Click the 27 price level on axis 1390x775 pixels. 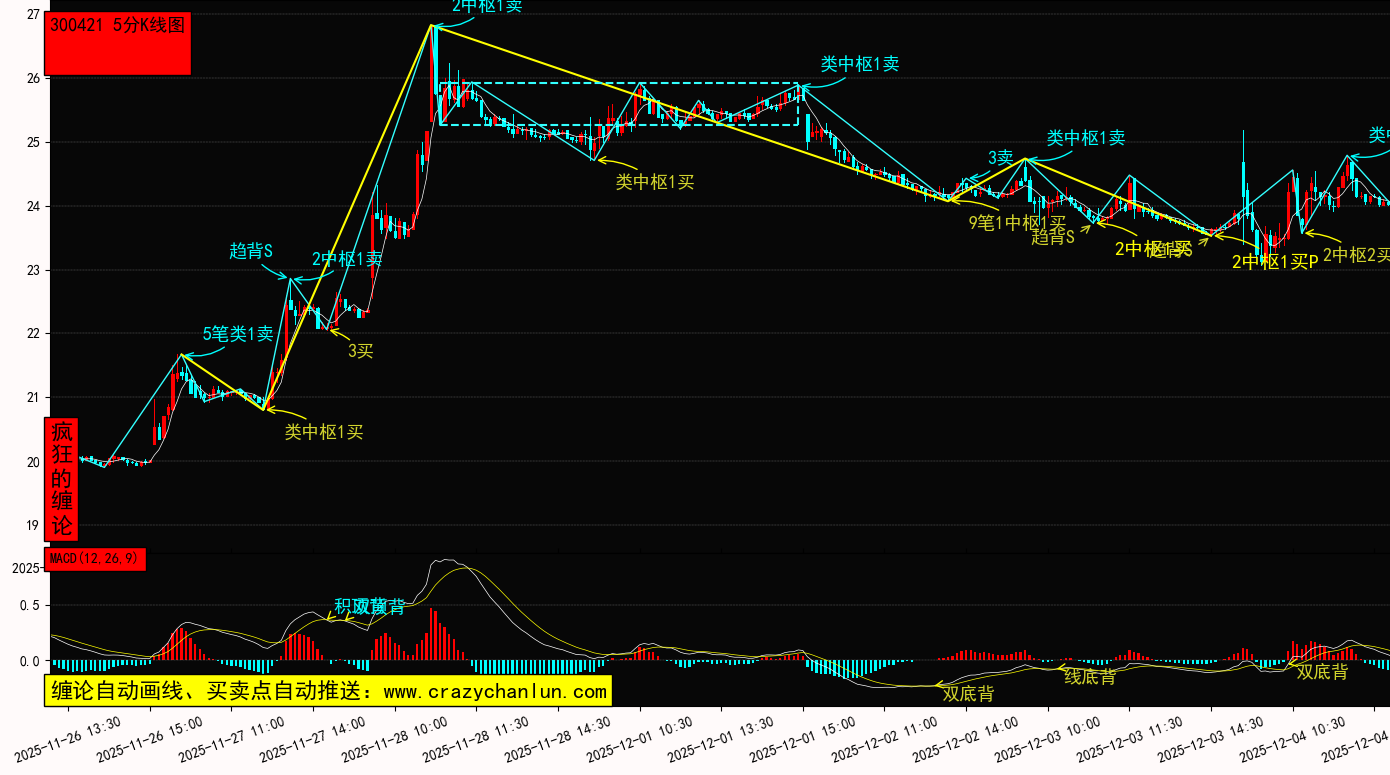pos(33,15)
